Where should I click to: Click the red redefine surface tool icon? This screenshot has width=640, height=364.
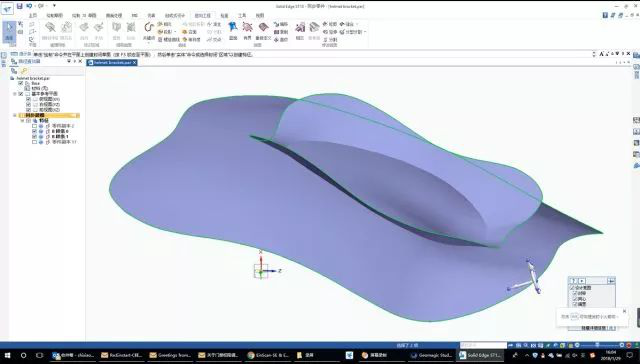click(264, 27)
